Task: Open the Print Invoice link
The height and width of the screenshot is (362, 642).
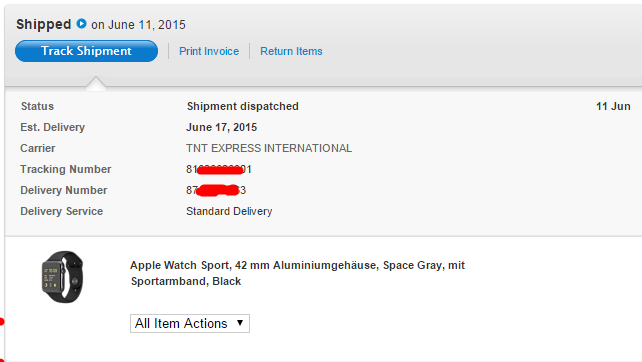Action: 209,51
